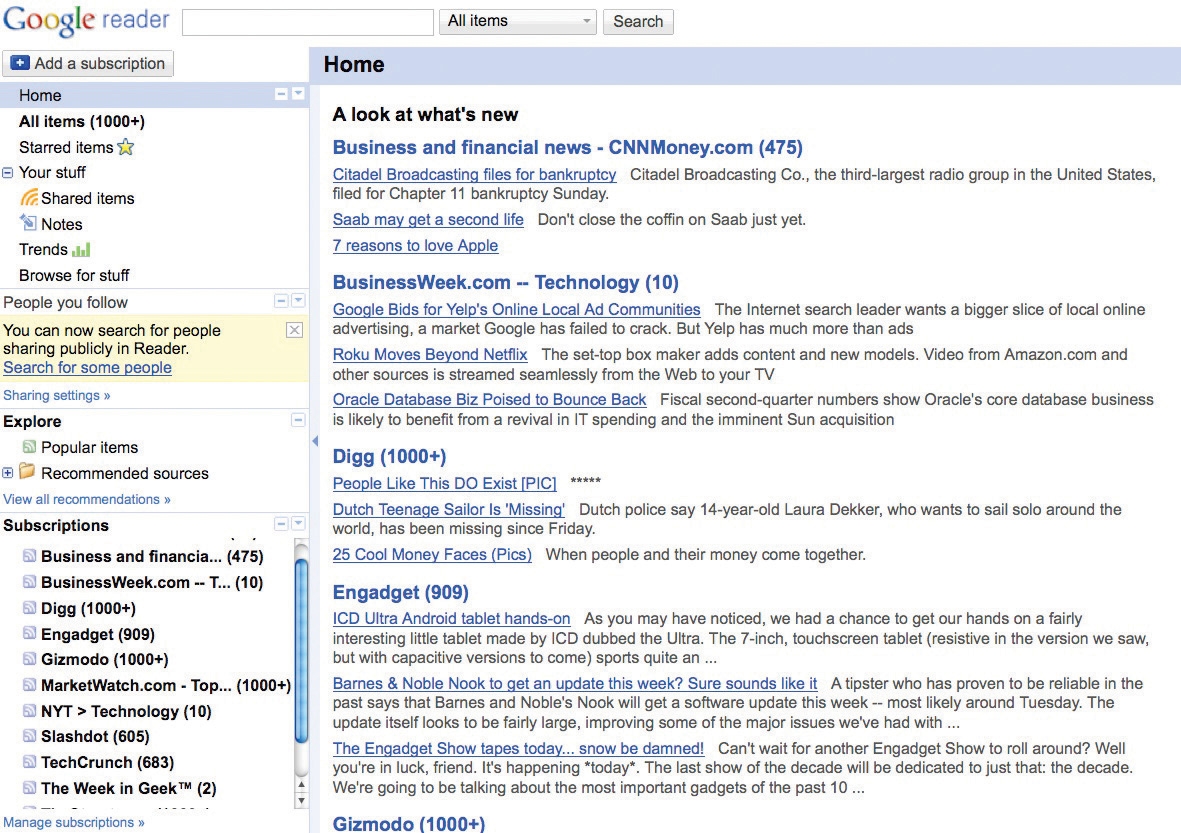The image size is (1181, 833).
Task: Open Browse for stuff
Action: pos(74,275)
